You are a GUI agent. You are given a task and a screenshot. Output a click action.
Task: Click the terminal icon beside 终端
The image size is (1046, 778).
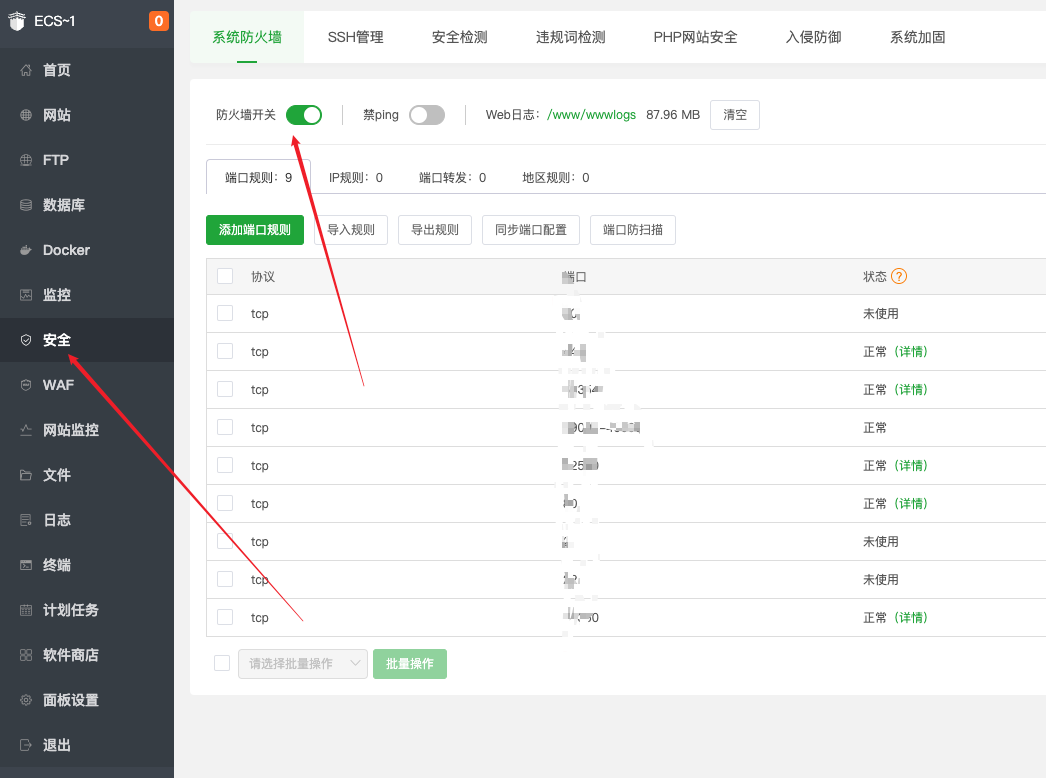tap(26, 565)
